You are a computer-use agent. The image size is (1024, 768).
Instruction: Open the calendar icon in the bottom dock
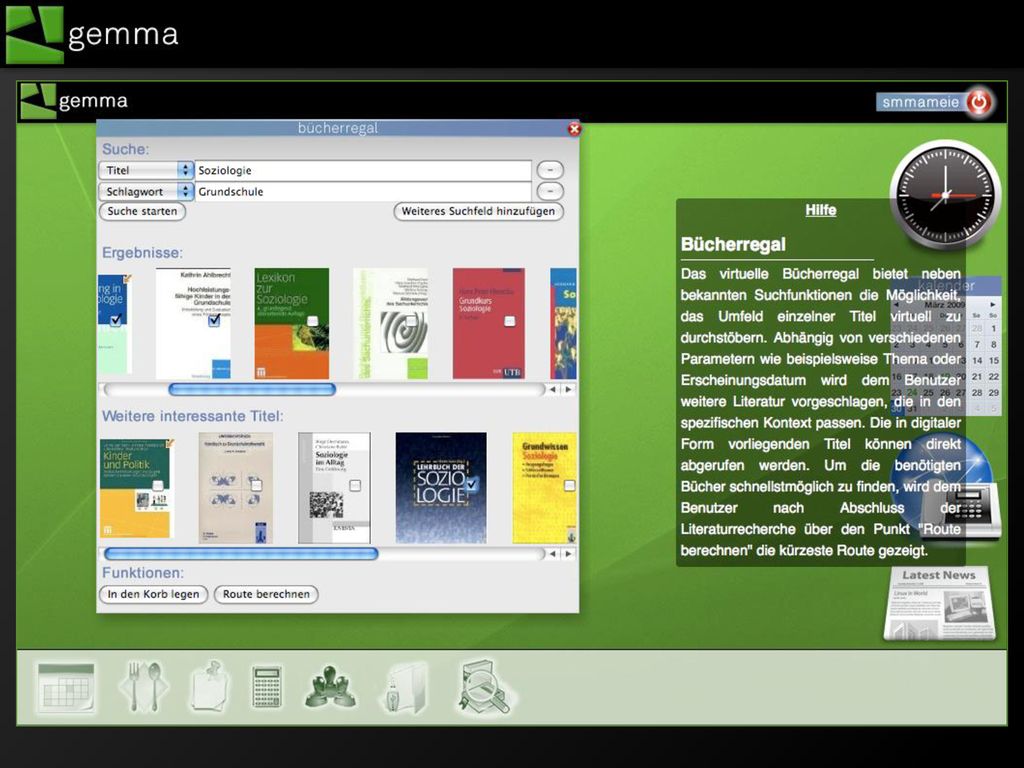point(66,688)
